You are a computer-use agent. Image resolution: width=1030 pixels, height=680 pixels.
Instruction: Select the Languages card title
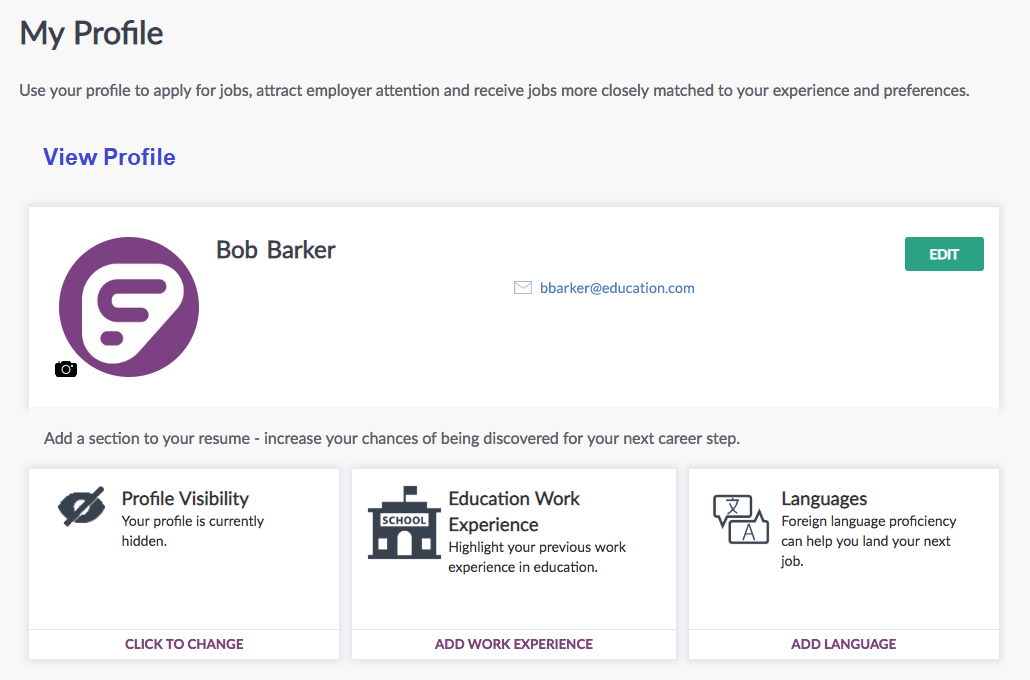coord(824,498)
